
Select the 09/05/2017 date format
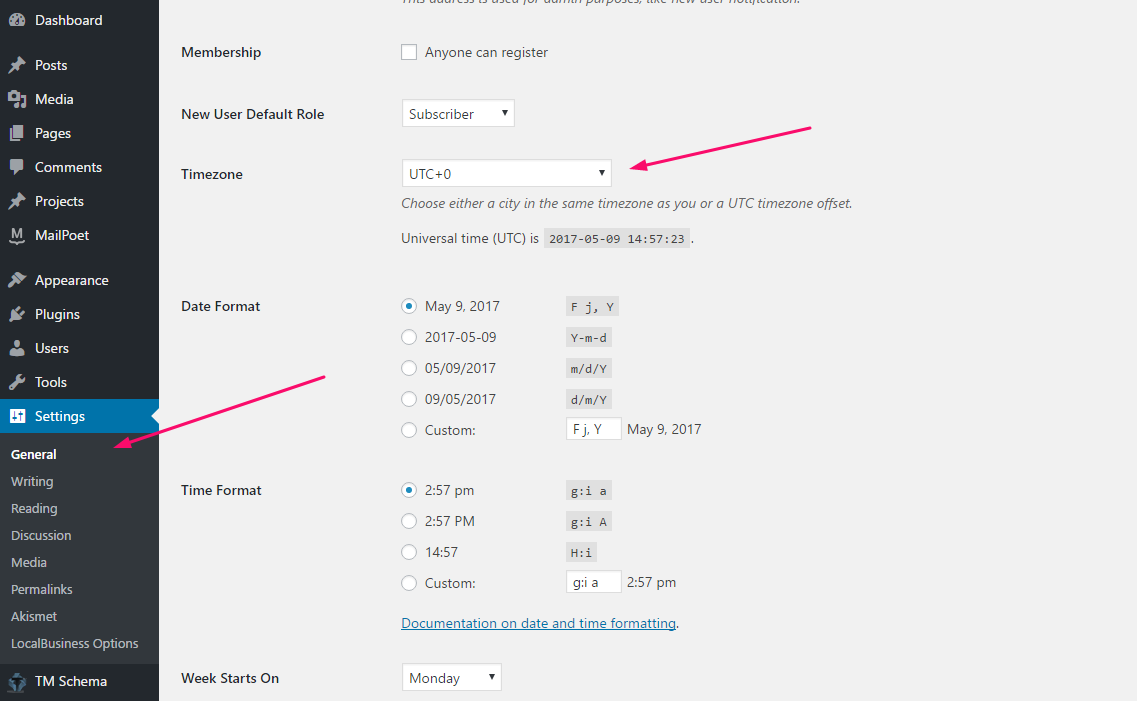coord(409,399)
